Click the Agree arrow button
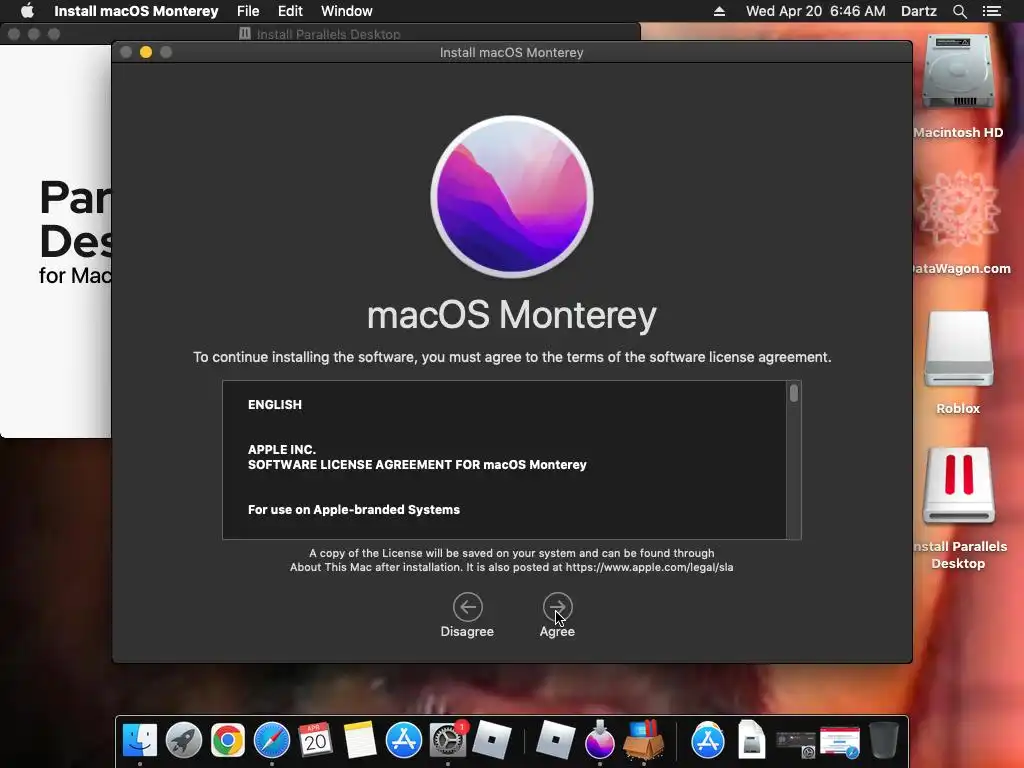This screenshot has width=1024, height=768. click(x=557, y=607)
